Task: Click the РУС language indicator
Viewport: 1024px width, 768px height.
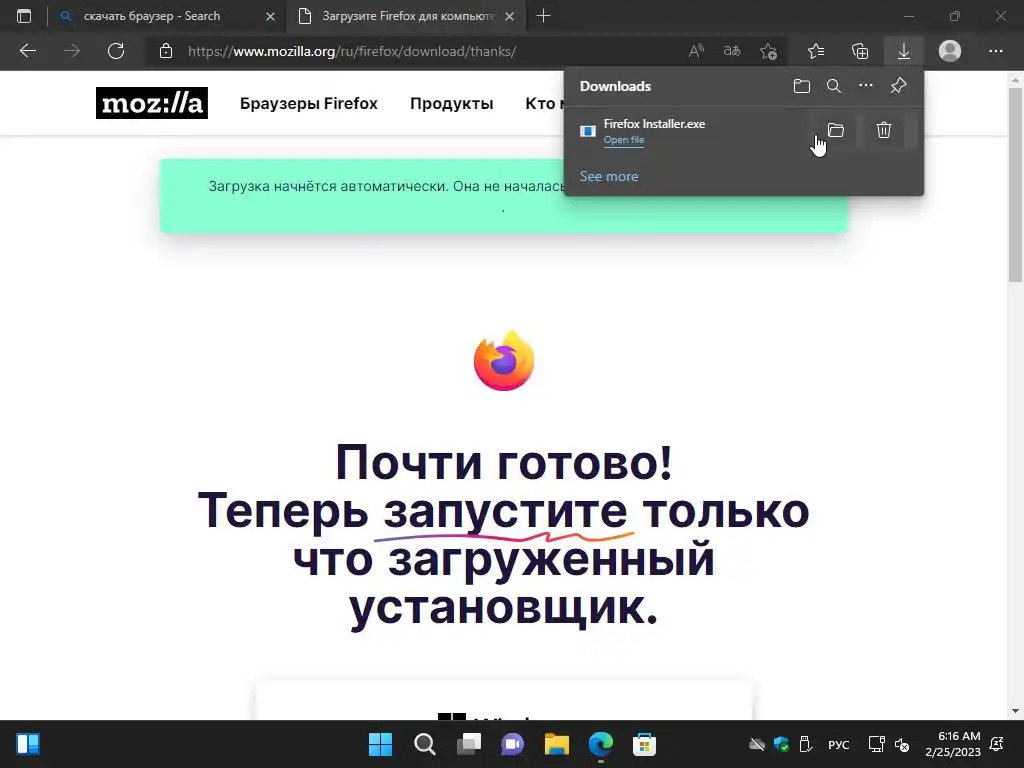Action: (x=839, y=744)
